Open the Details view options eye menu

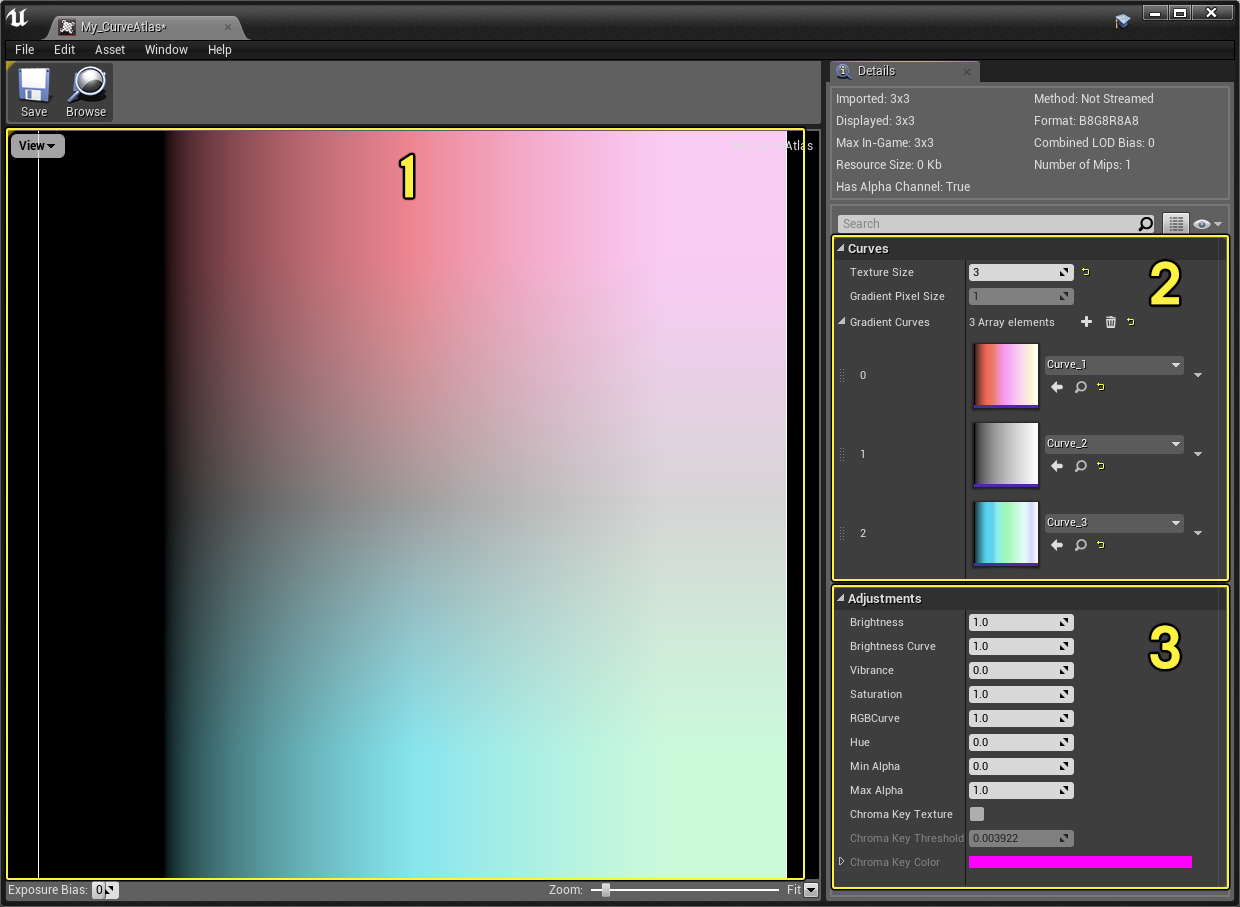pos(1208,224)
